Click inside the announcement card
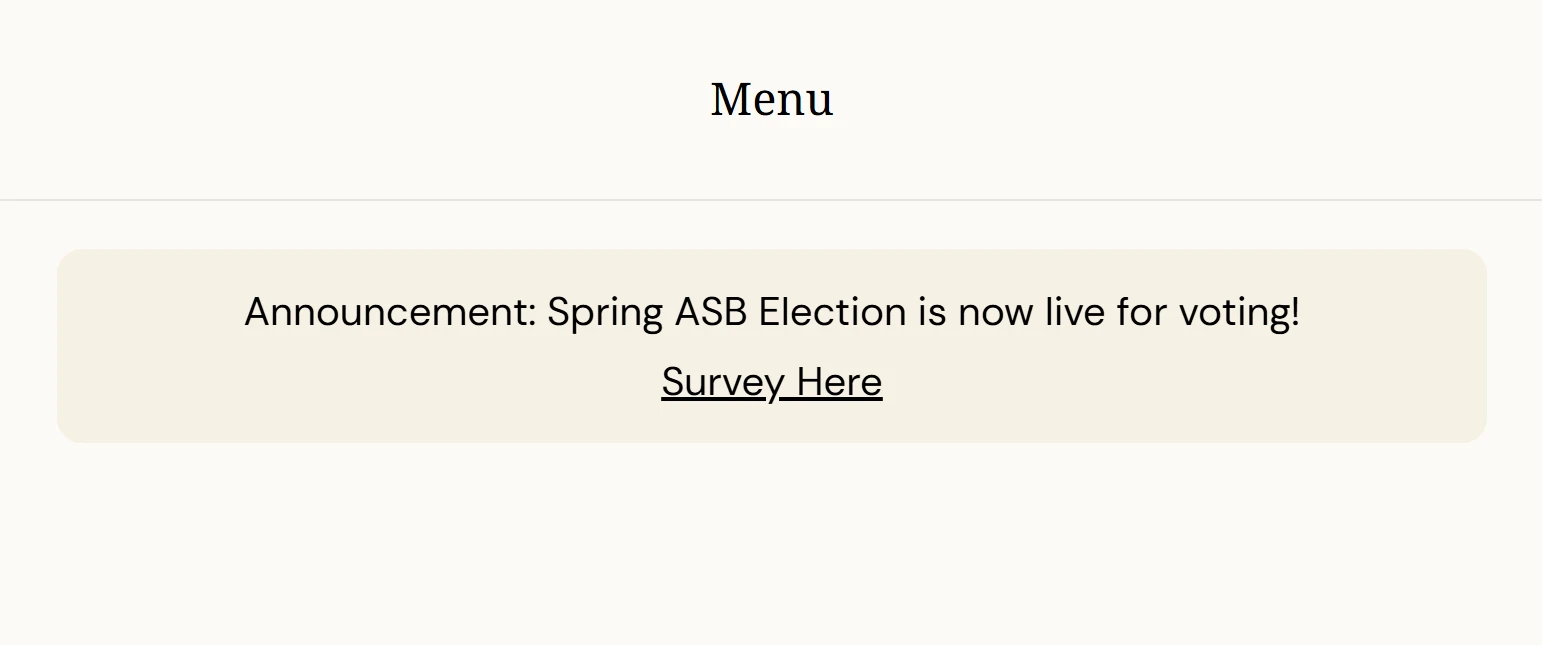The image size is (1542, 645). [x=770, y=345]
